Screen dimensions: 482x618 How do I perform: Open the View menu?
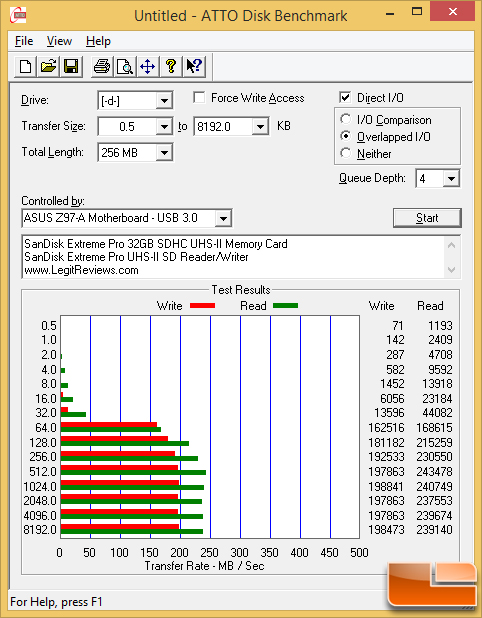coord(59,41)
